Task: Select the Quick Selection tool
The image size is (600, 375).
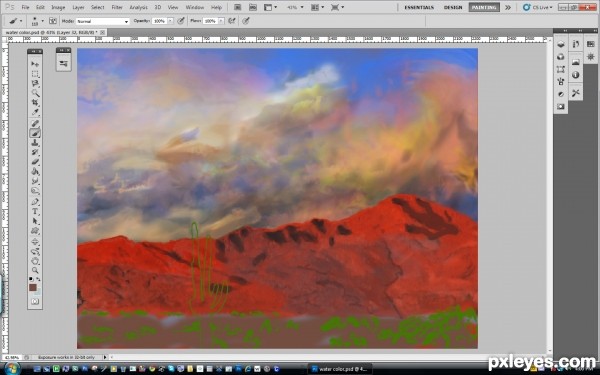Action: 35,93
